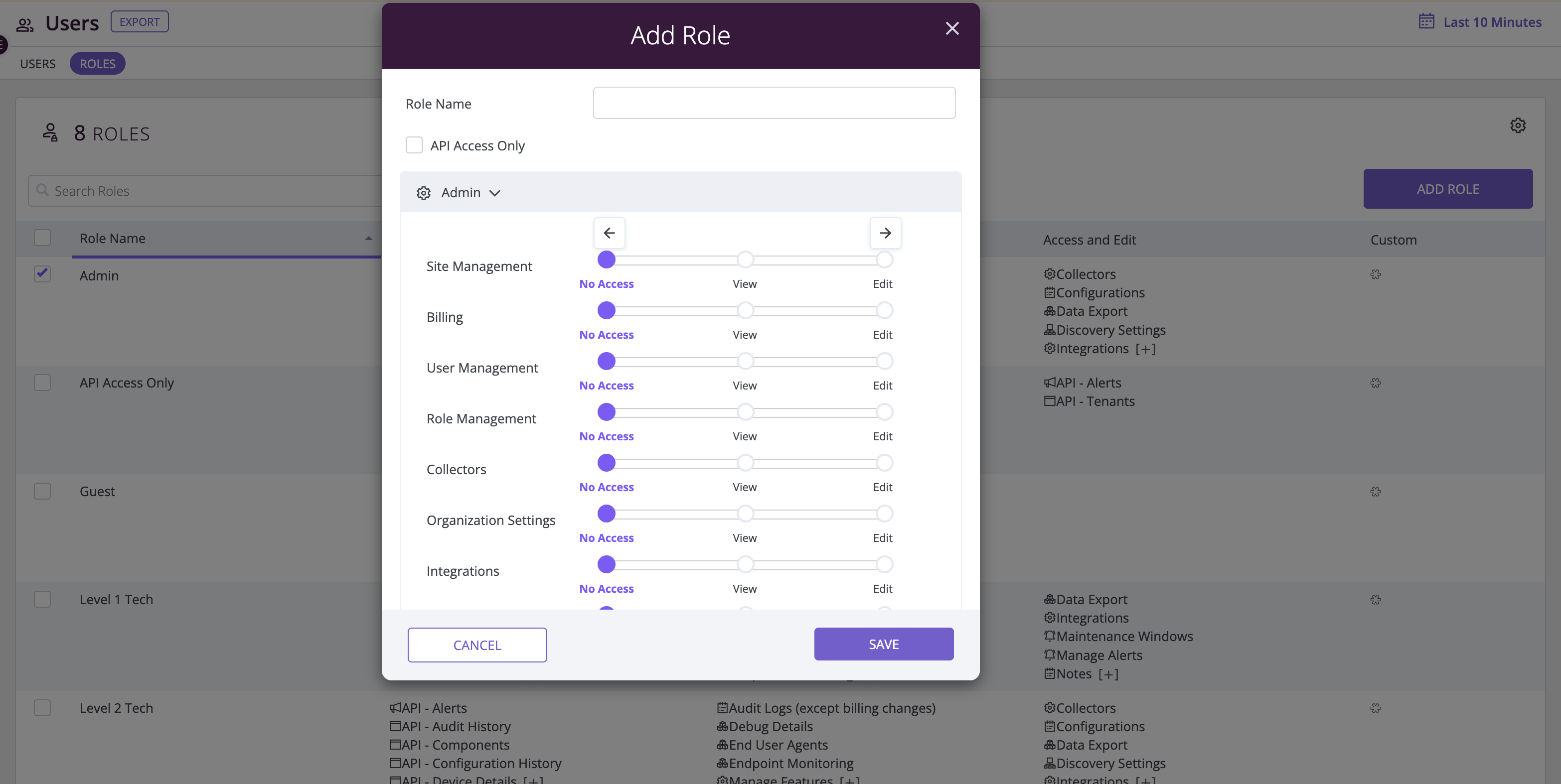Screen dimensions: 1561x784
Task: Click the Audit Logs icon in Level 2 Tech row
Action: 722,708
